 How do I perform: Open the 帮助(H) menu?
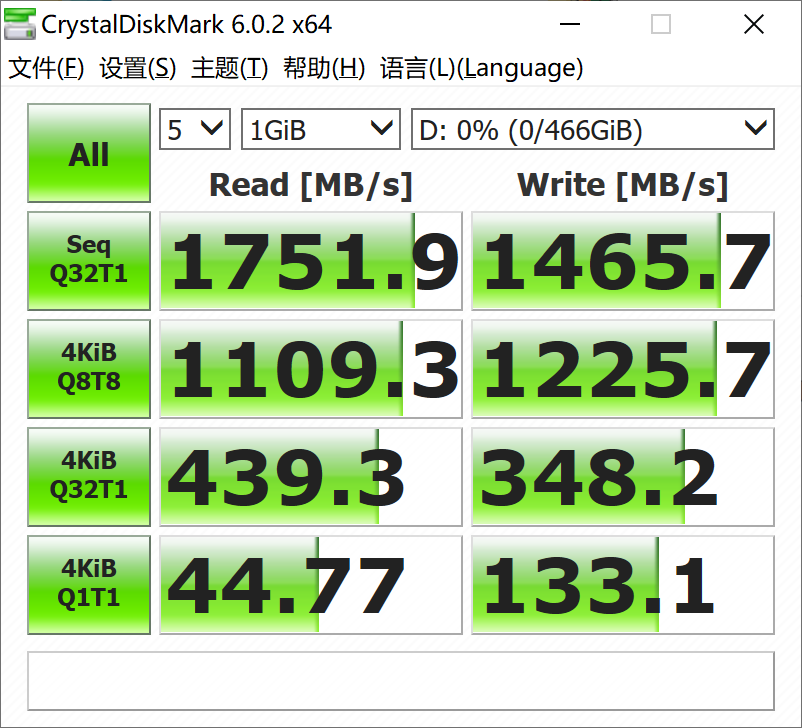click(324, 68)
